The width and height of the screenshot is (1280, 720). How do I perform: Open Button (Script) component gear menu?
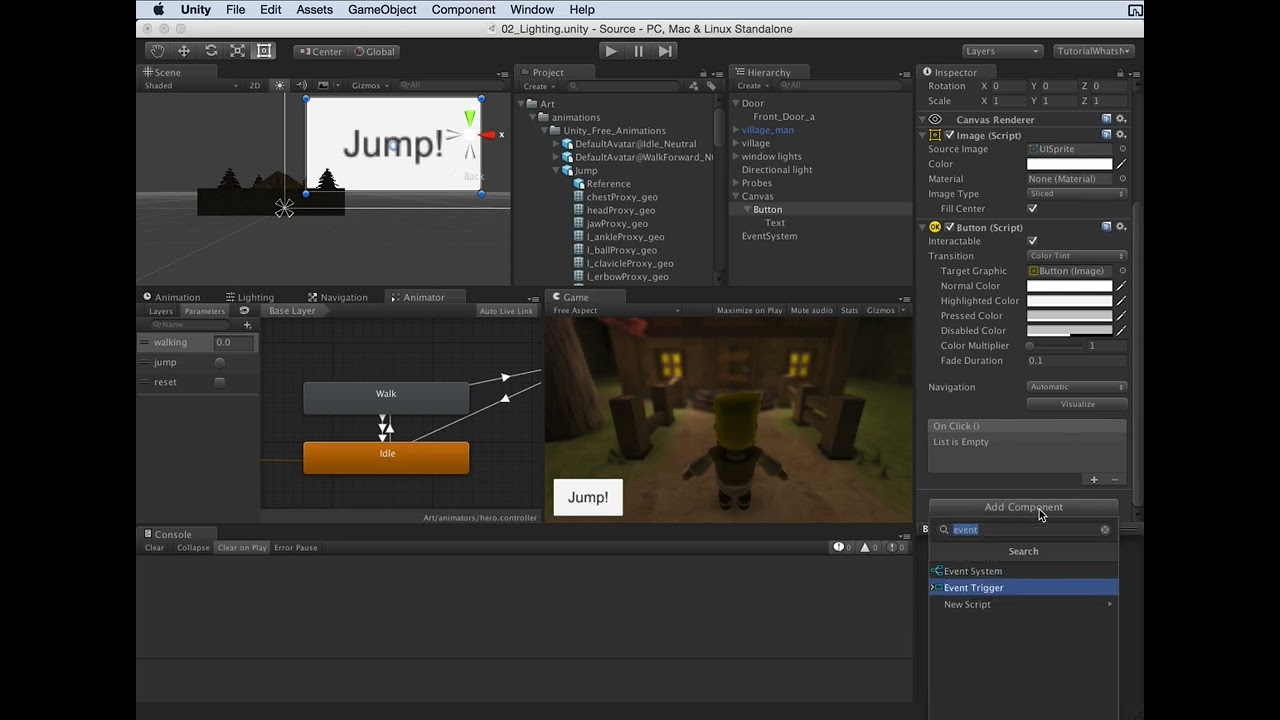(1121, 227)
